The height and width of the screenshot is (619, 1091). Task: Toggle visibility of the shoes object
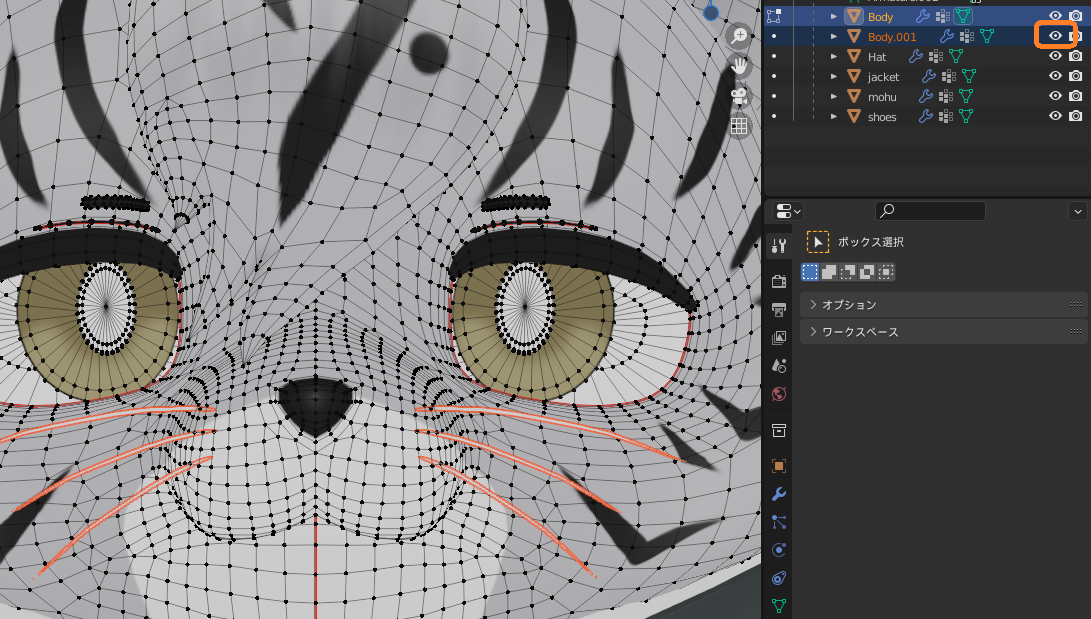coord(1056,116)
